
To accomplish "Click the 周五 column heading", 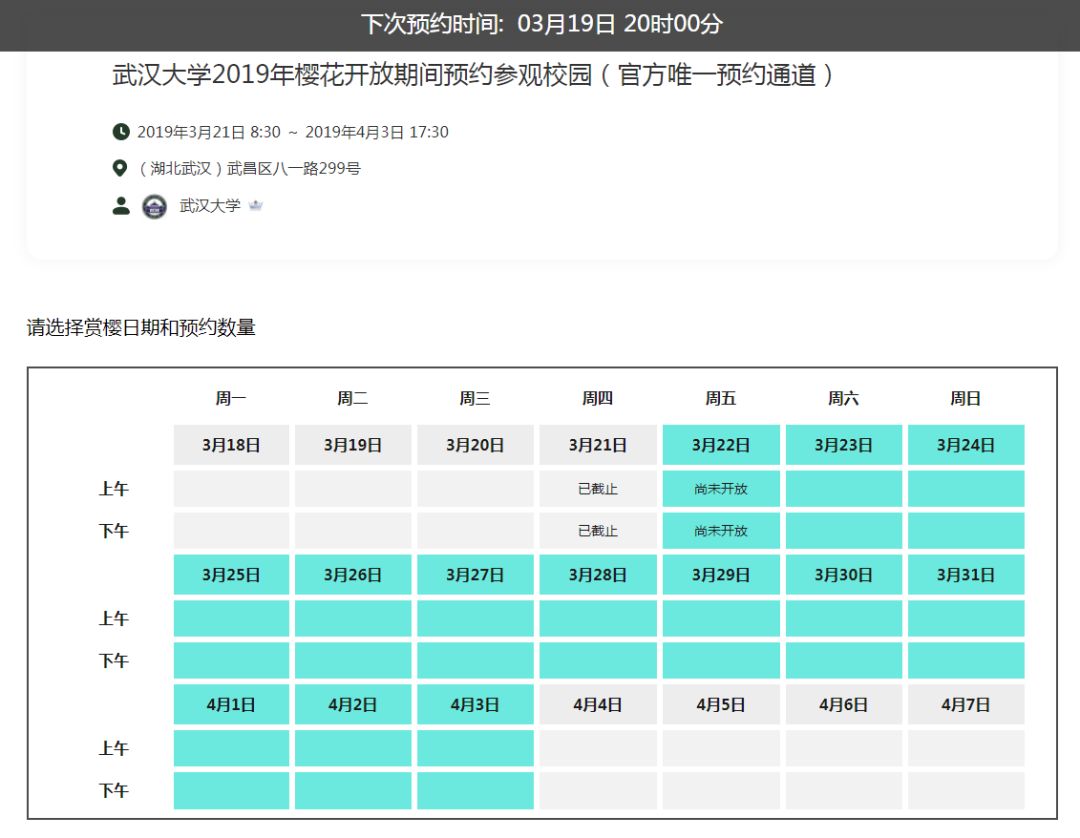I will point(721,398).
